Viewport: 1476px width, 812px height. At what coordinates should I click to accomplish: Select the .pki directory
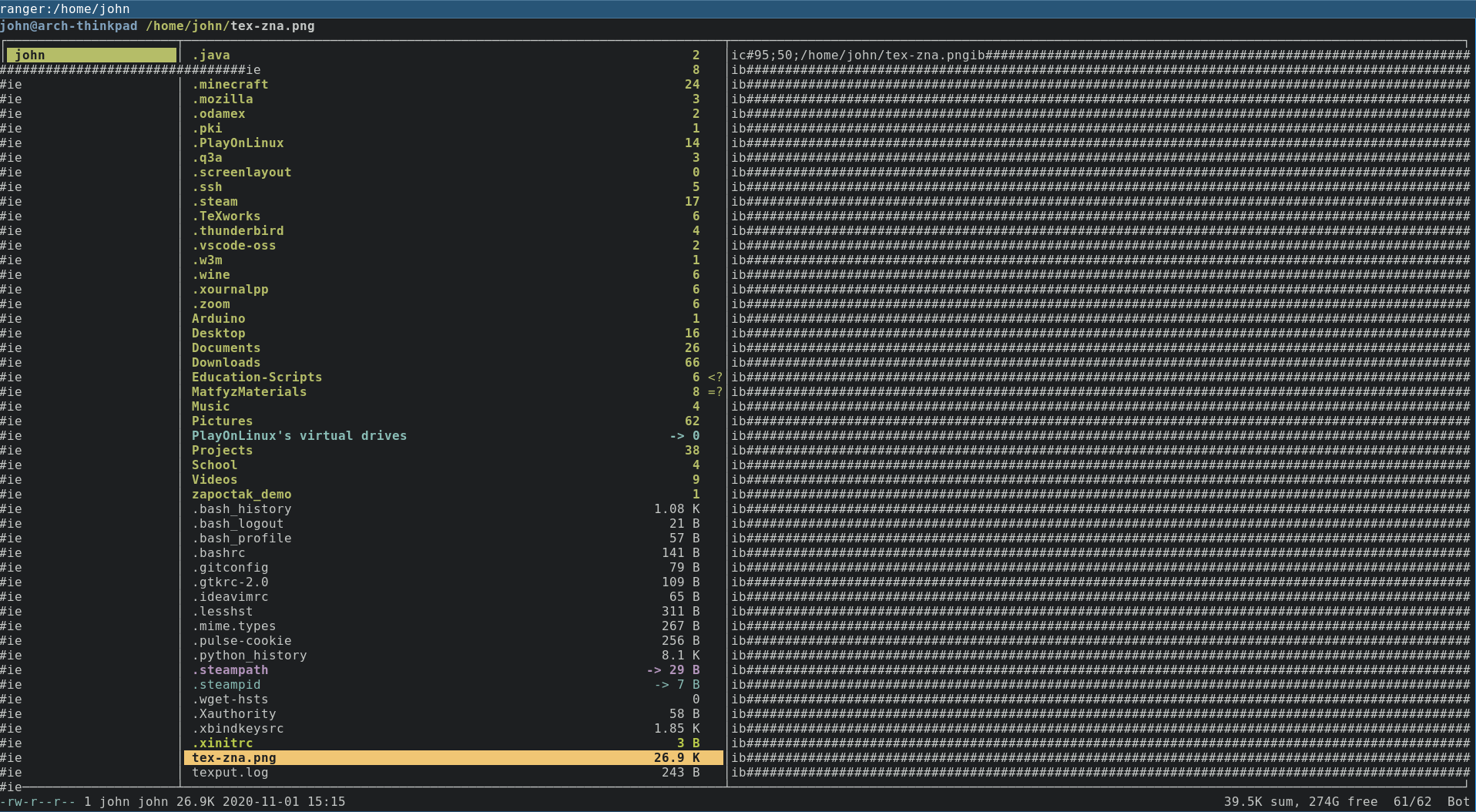[x=453, y=128]
